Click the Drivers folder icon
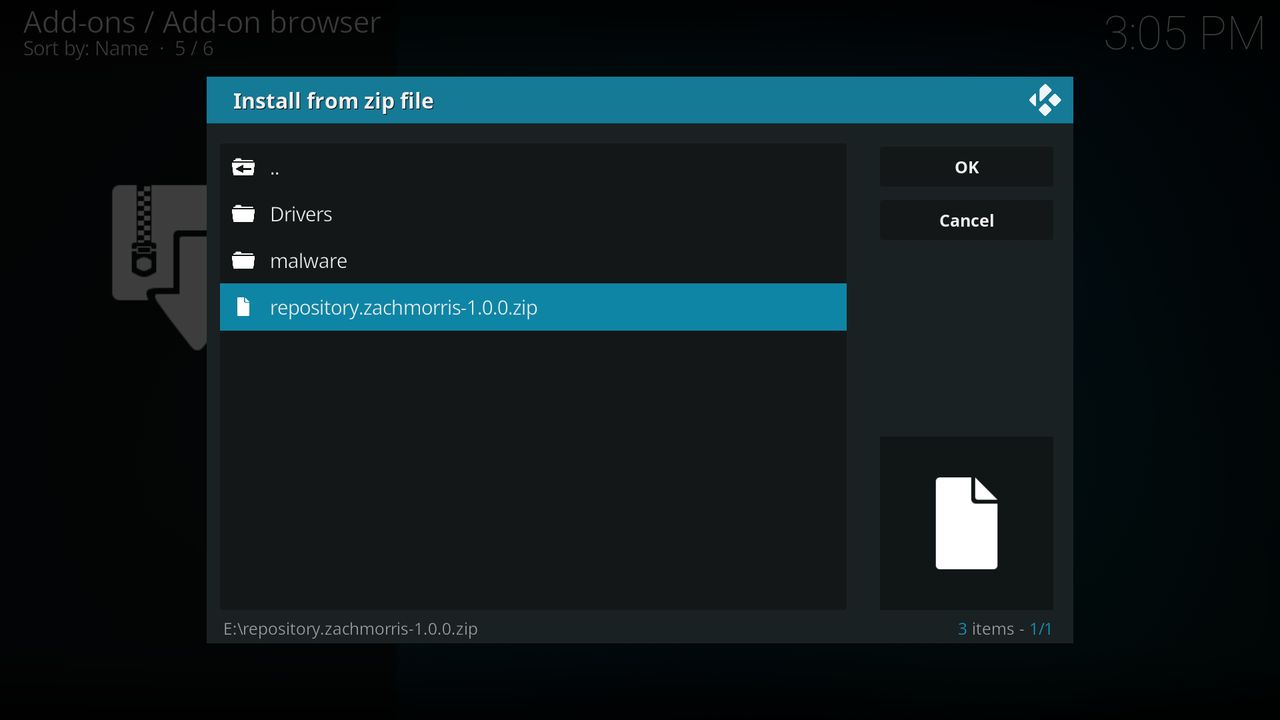 tap(243, 214)
